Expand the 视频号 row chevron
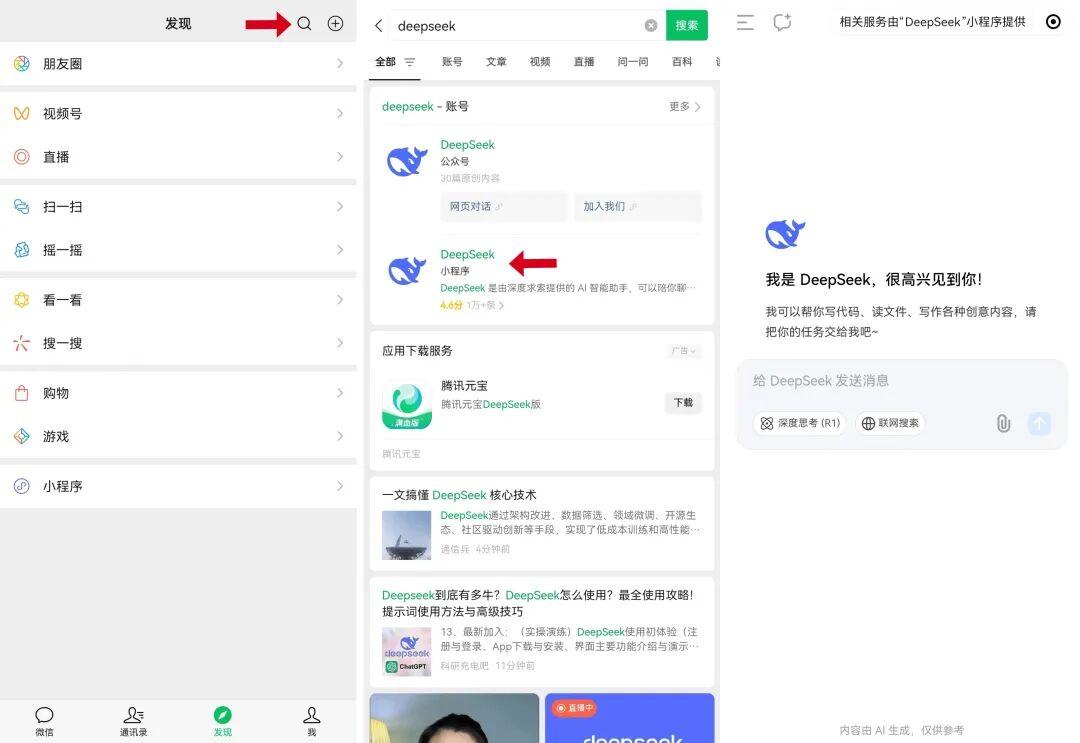Screen dimensions: 1080x743 pos(340,114)
